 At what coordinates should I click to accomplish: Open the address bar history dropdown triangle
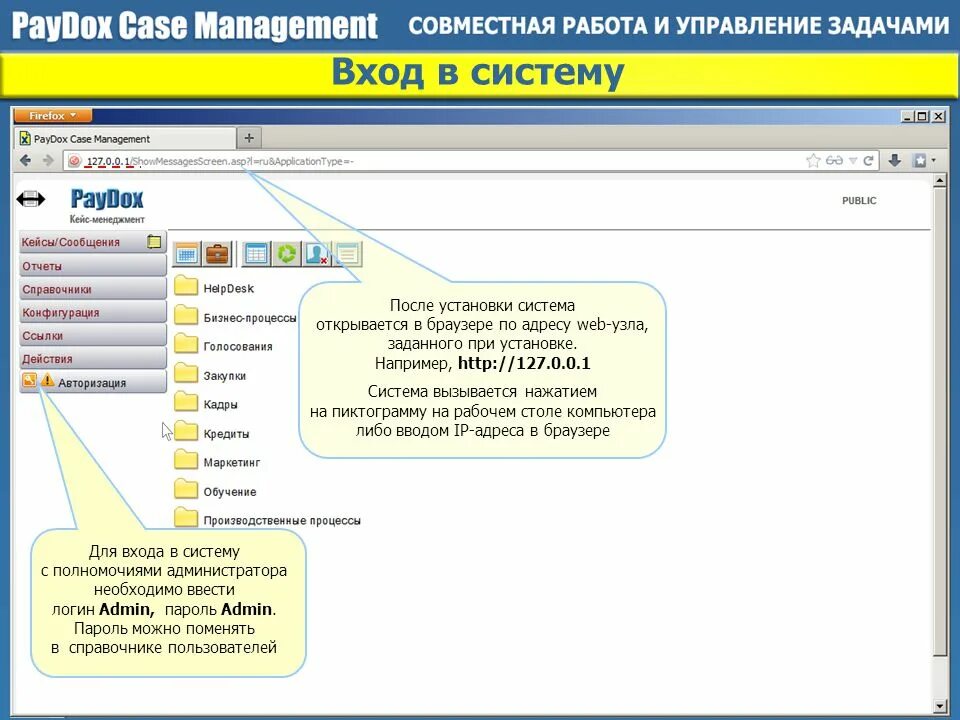coord(852,161)
